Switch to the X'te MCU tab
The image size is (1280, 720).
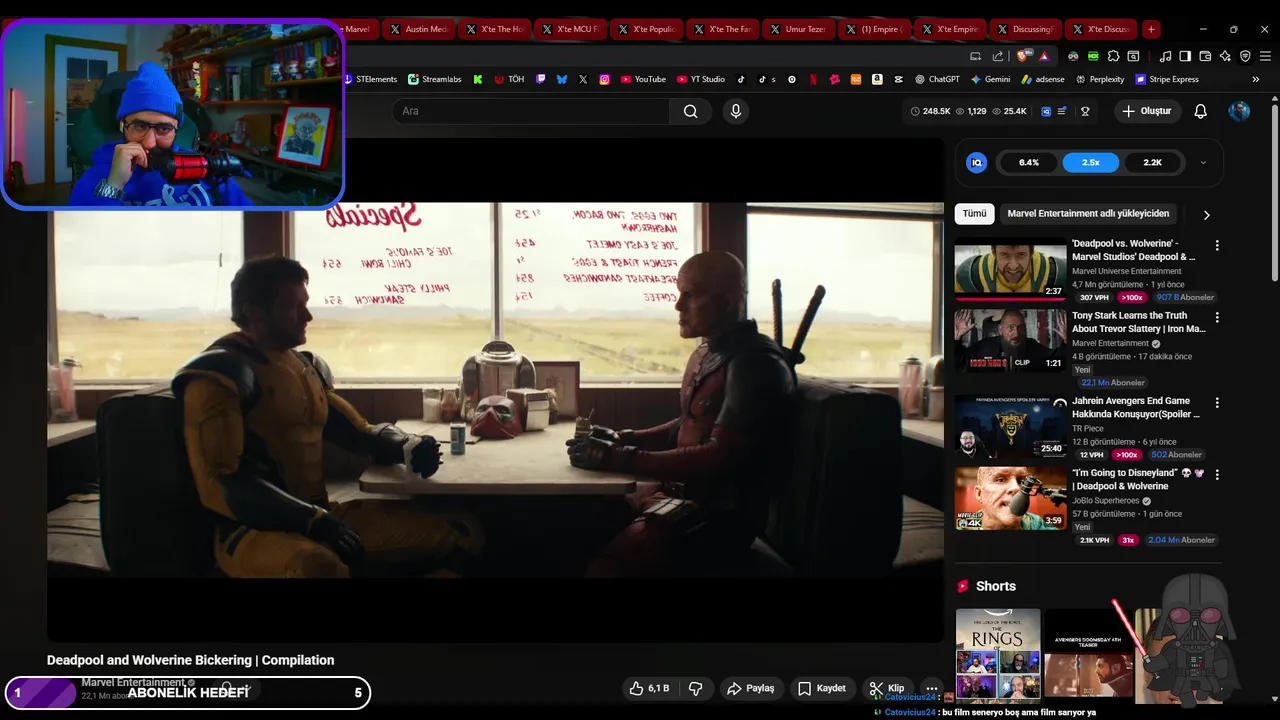coord(569,29)
